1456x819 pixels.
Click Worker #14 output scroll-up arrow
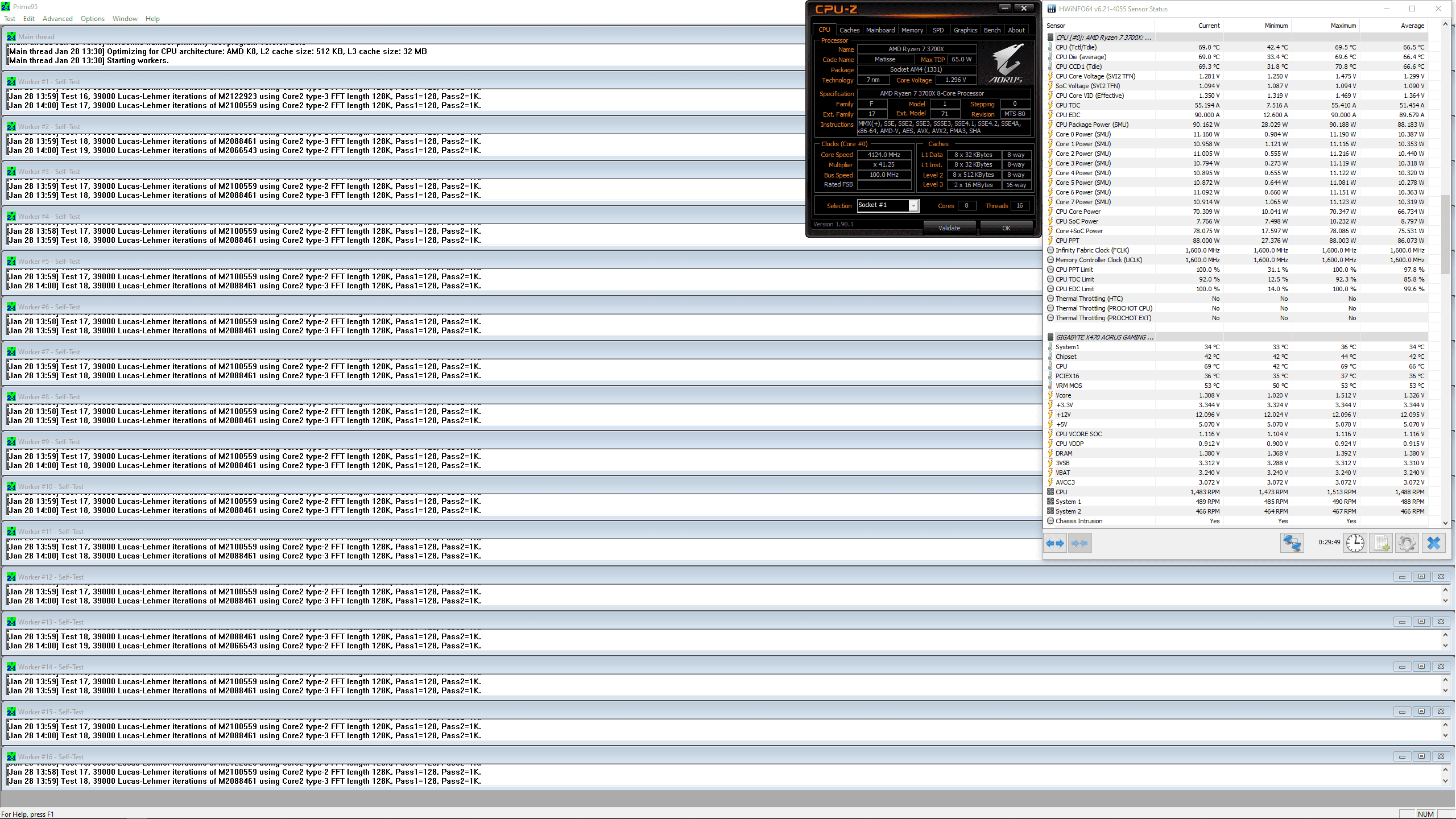coord(1445,680)
